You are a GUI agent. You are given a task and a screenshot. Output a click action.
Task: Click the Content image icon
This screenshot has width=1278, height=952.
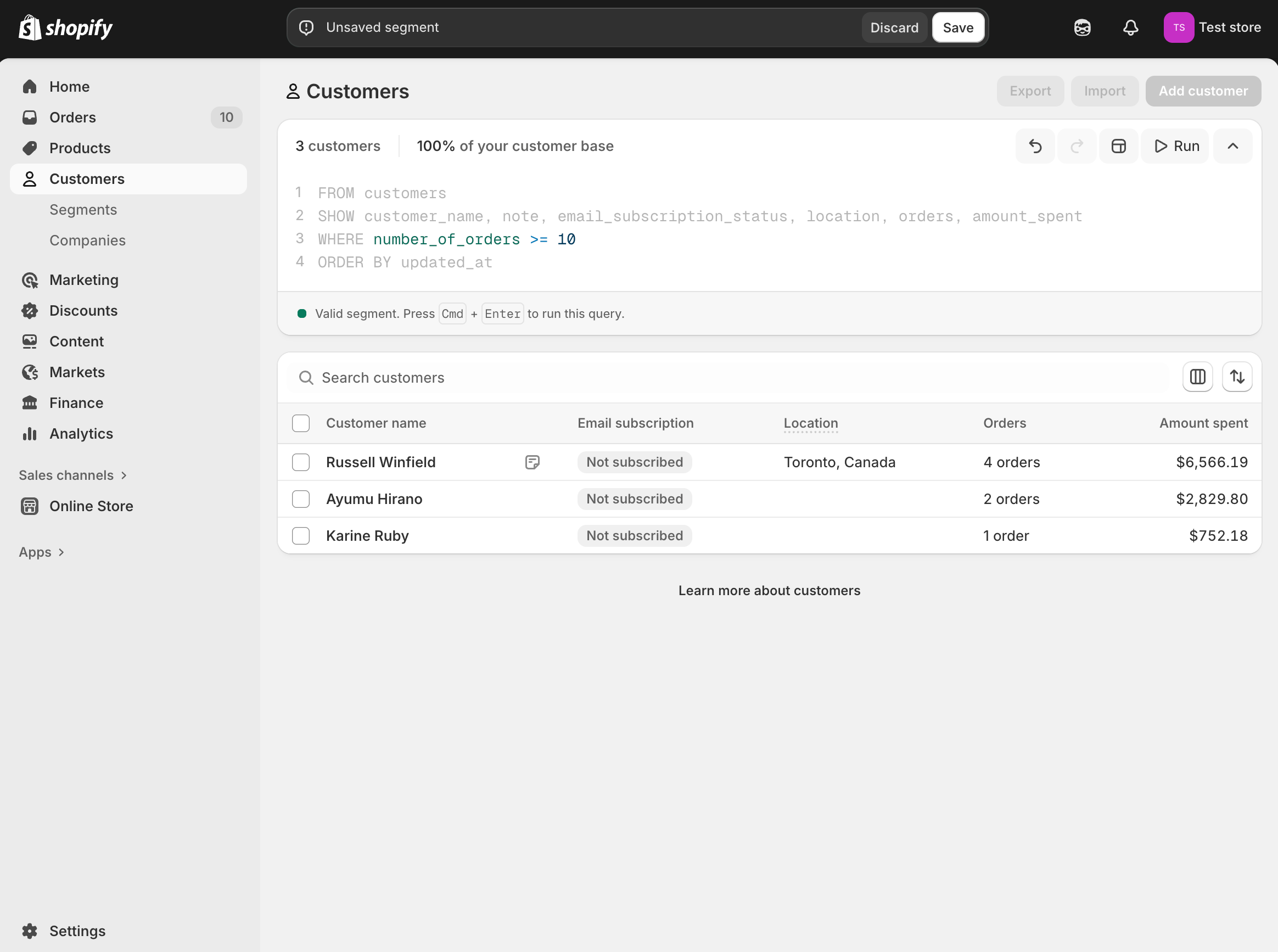click(30, 341)
